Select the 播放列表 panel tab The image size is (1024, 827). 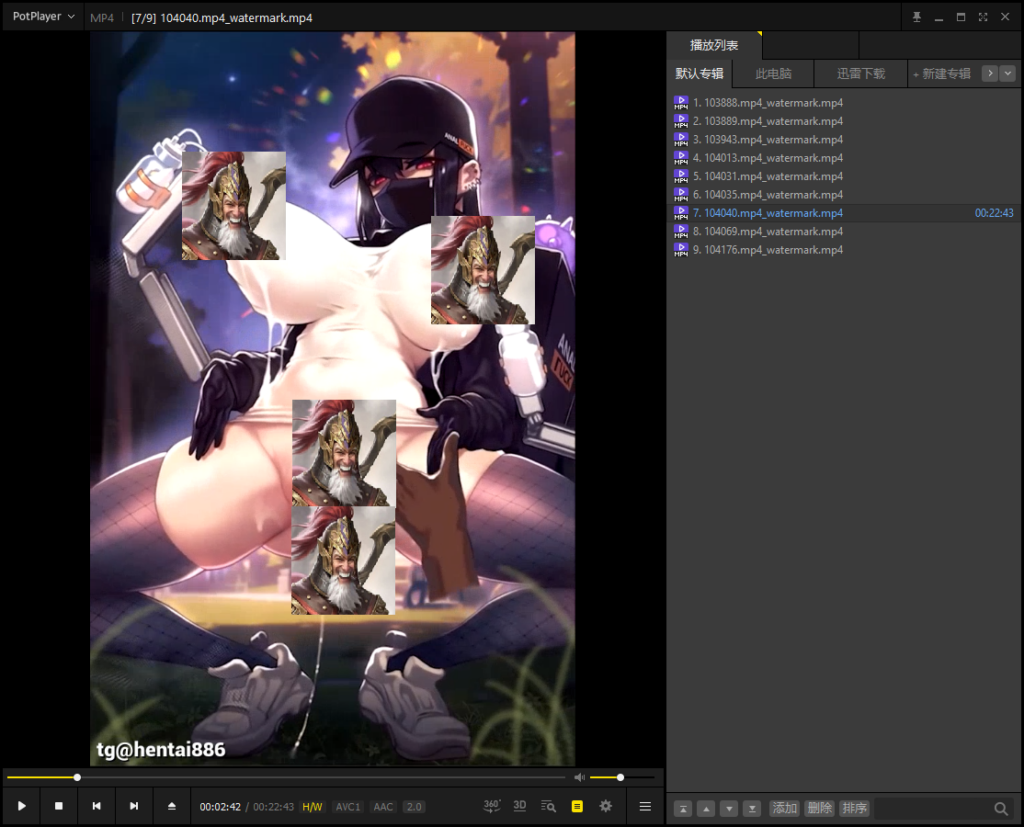(x=714, y=45)
